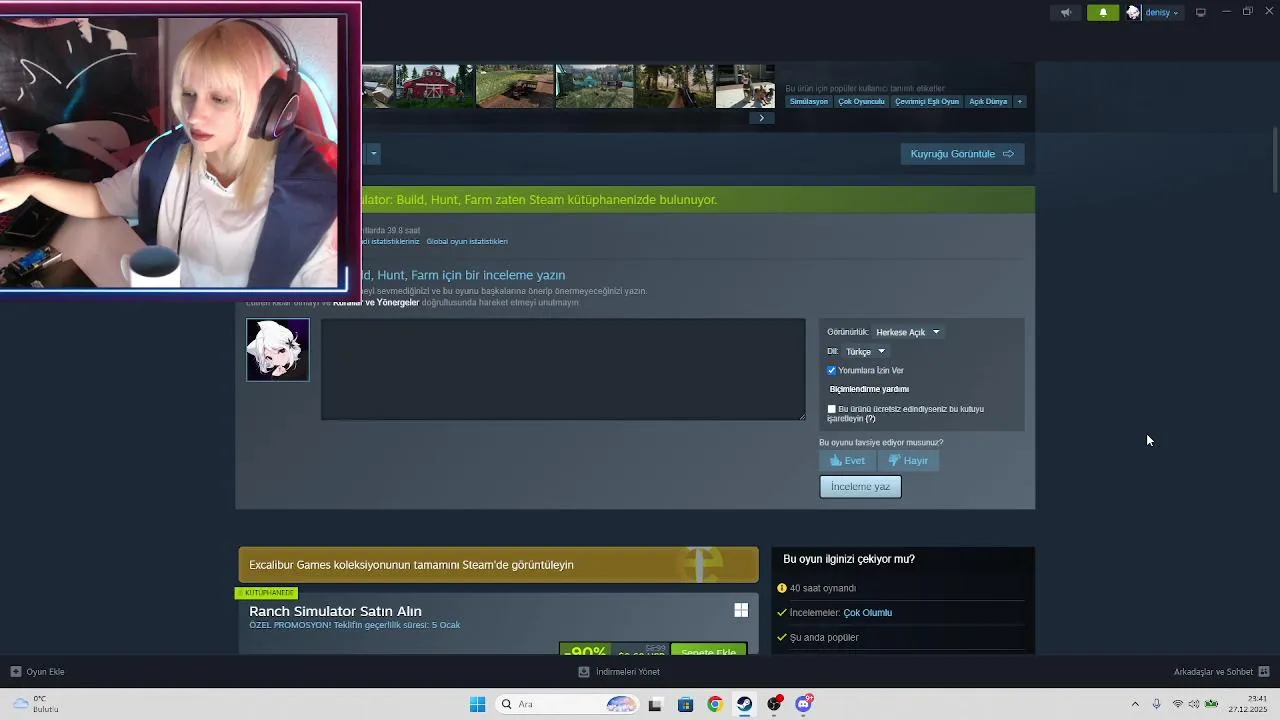Open Wi-Fi network tray icon

1178,704
